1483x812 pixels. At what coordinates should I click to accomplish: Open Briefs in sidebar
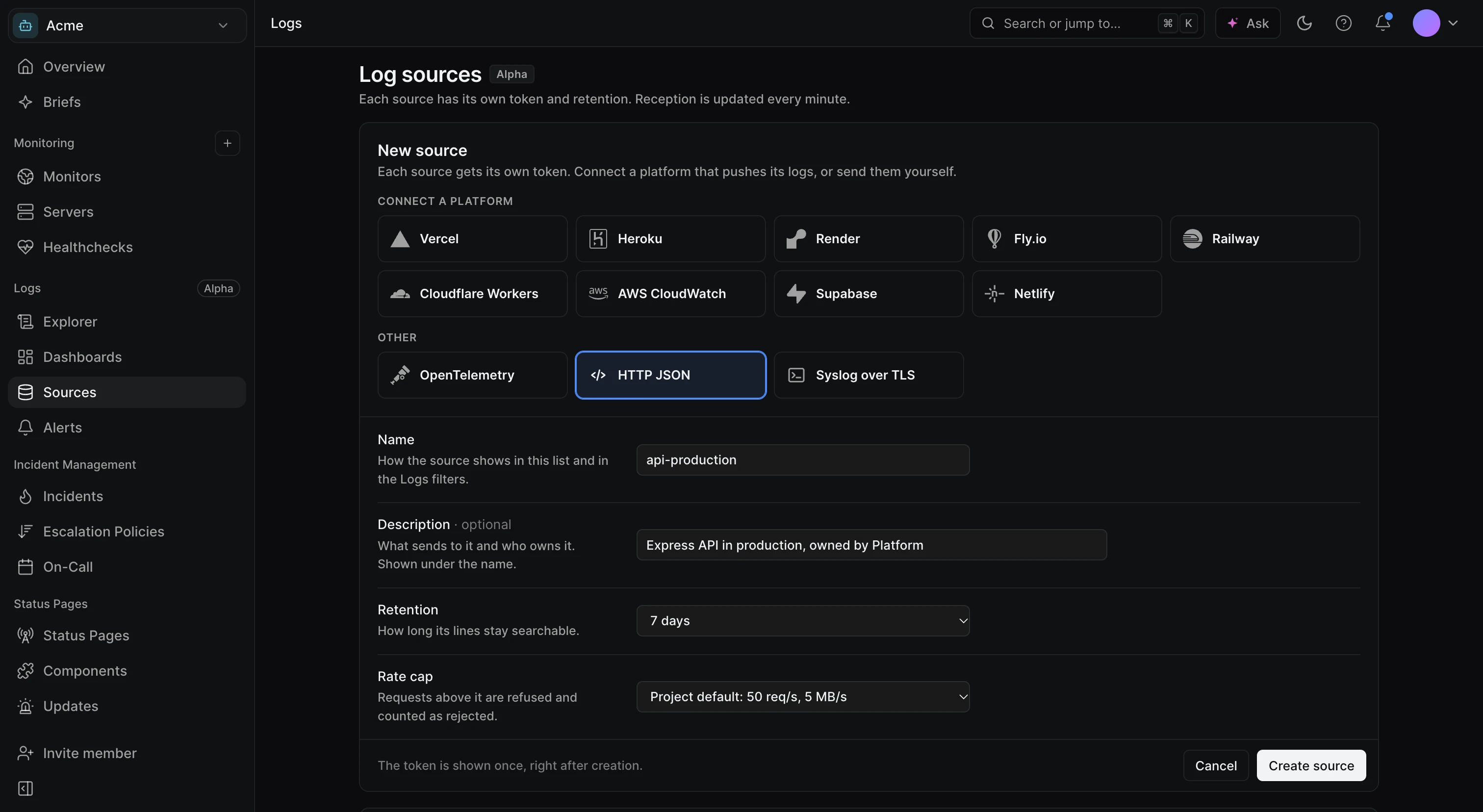[127, 102]
